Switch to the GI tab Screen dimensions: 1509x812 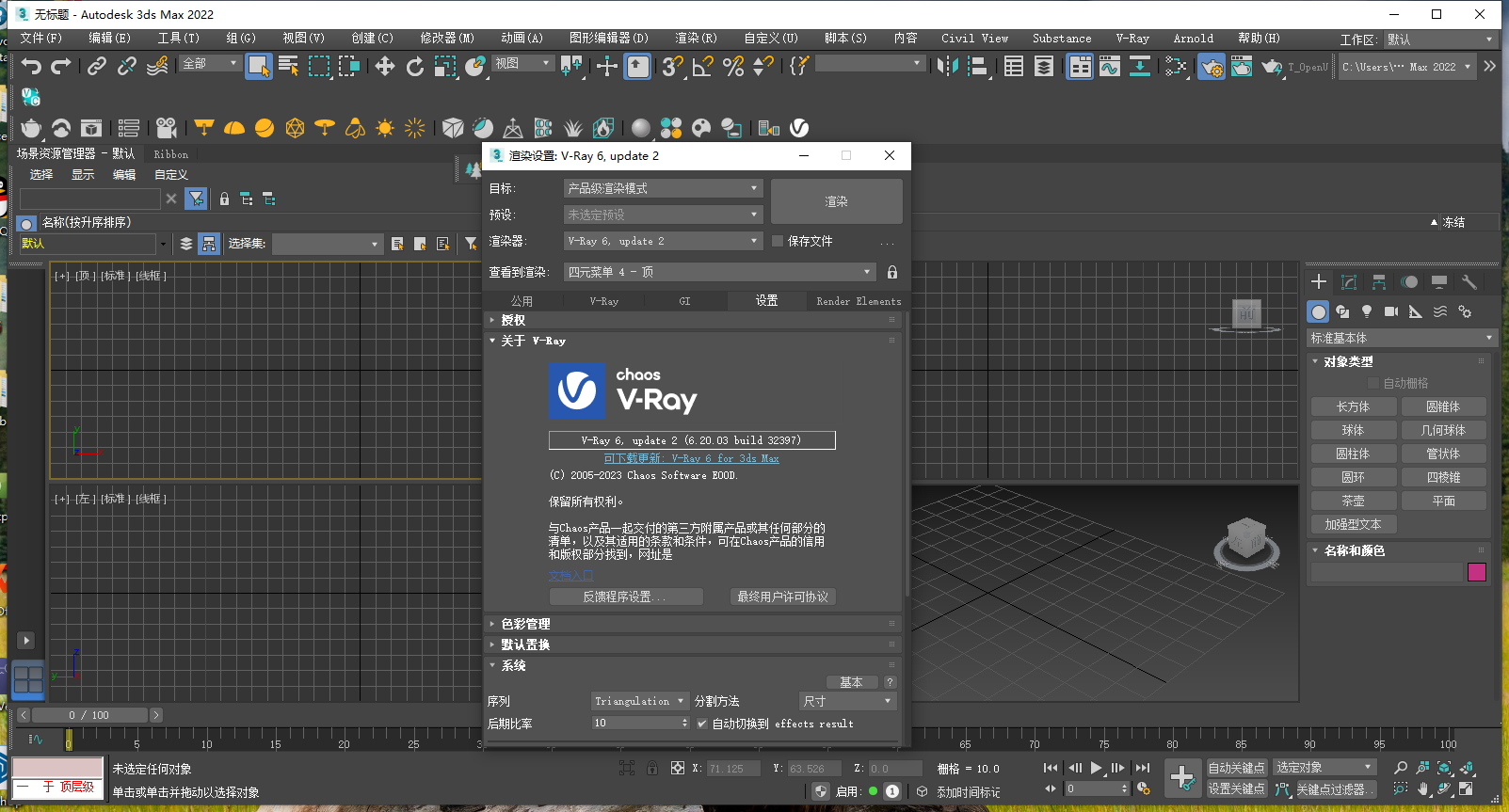pos(684,301)
